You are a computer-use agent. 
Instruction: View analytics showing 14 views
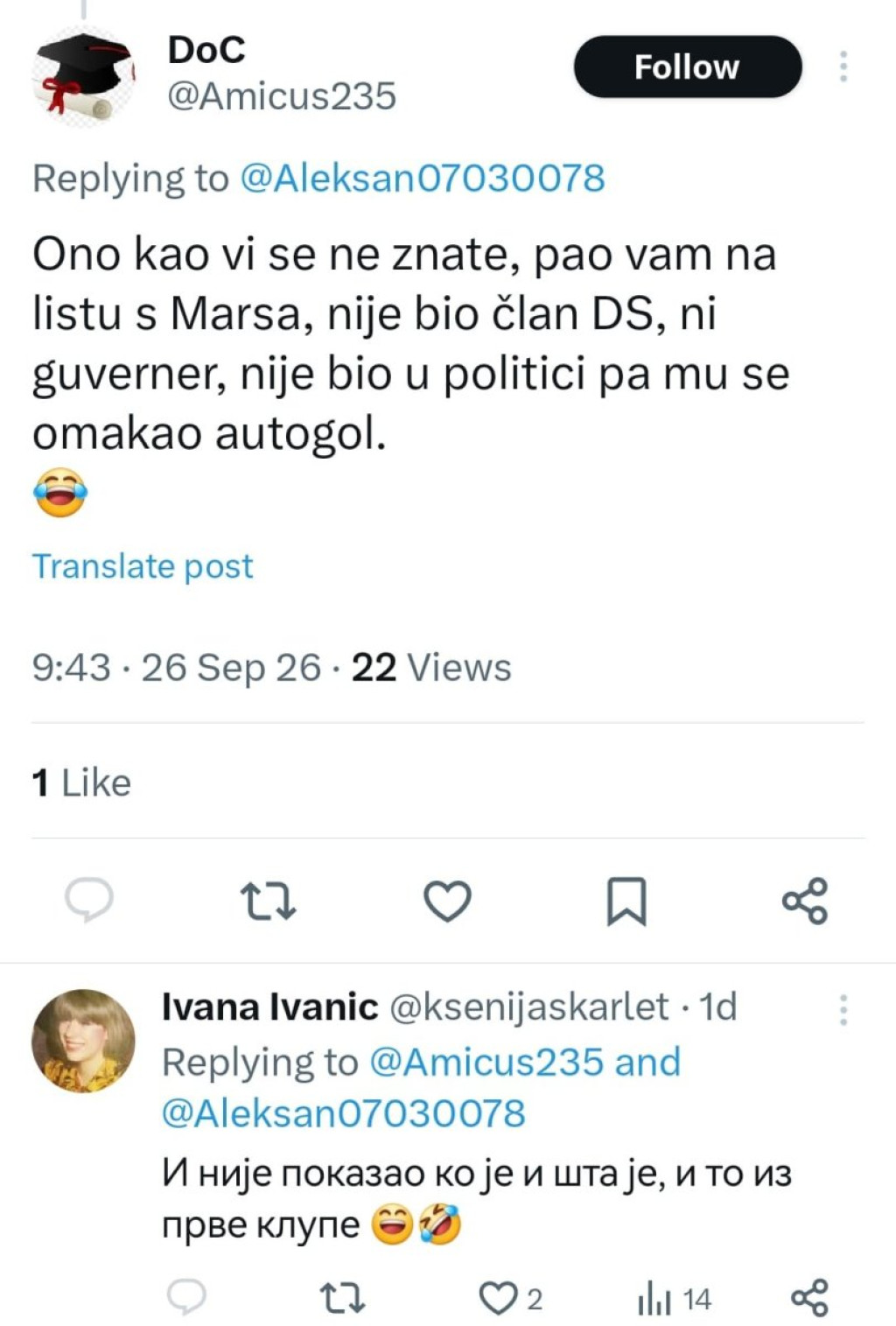[674, 1299]
